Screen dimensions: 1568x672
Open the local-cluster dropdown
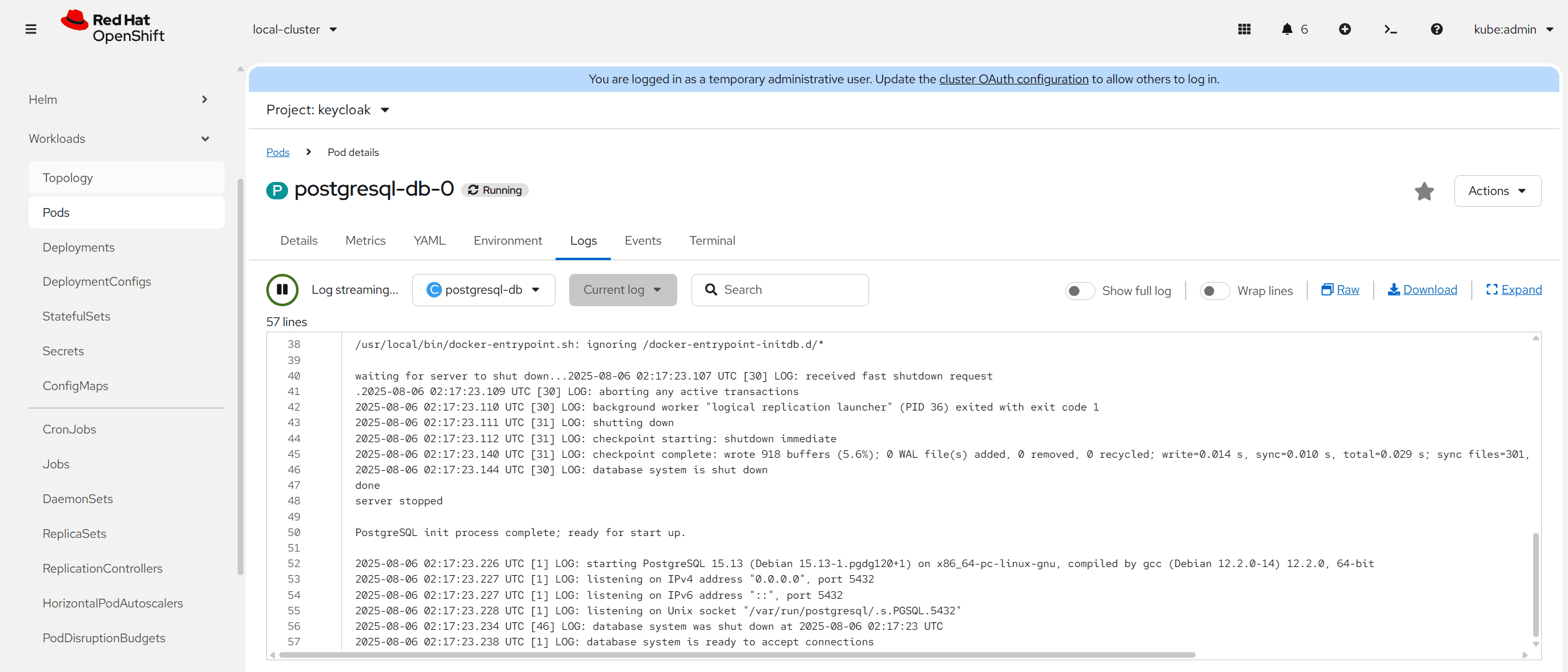pyautogui.click(x=295, y=29)
